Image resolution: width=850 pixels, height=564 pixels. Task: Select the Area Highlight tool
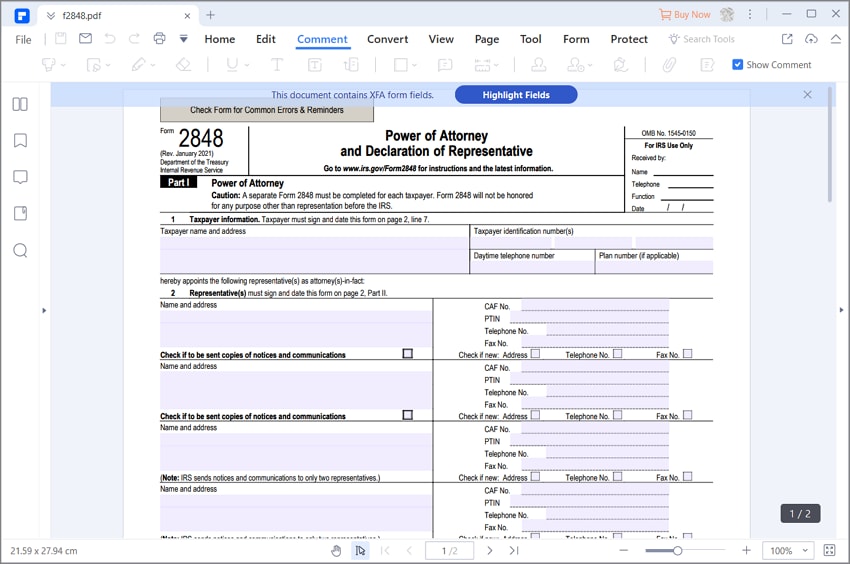94,65
